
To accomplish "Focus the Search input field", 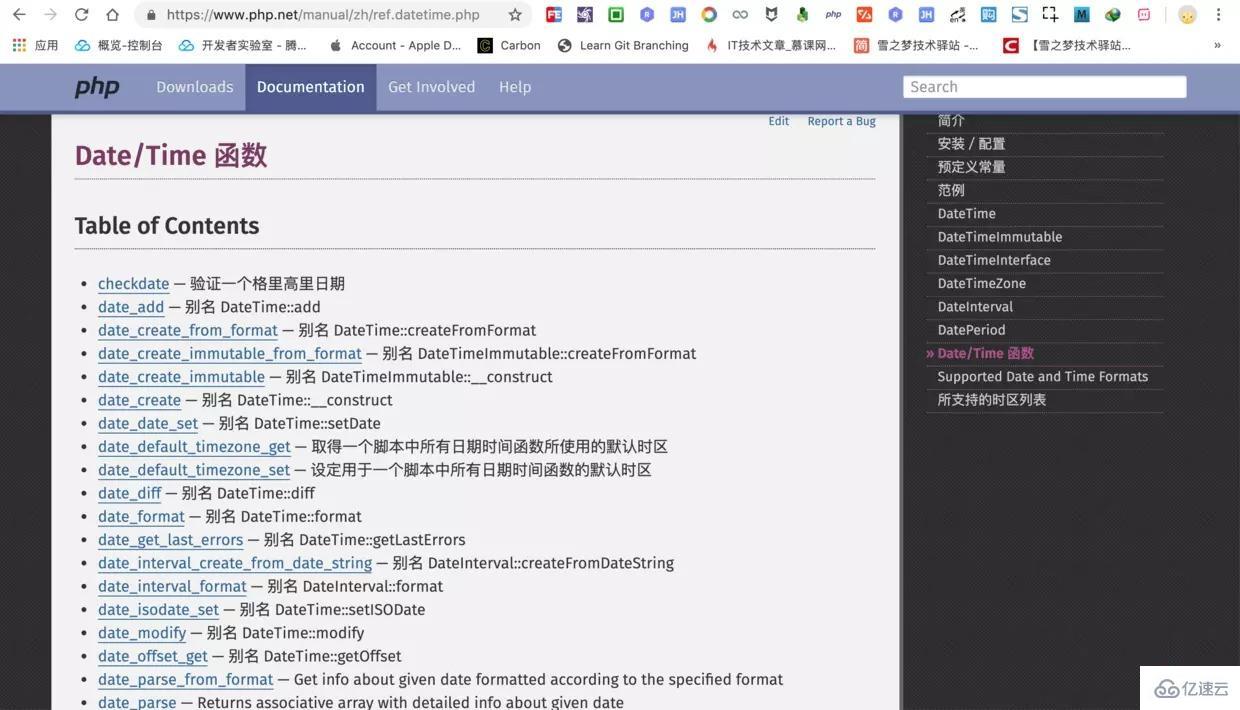I will pyautogui.click(x=1044, y=87).
